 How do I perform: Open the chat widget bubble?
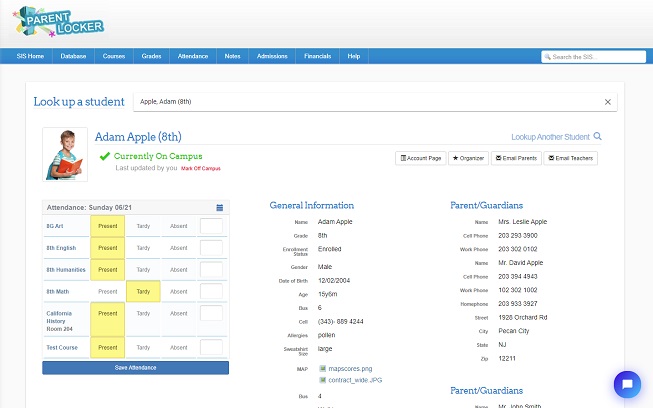point(627,384)
